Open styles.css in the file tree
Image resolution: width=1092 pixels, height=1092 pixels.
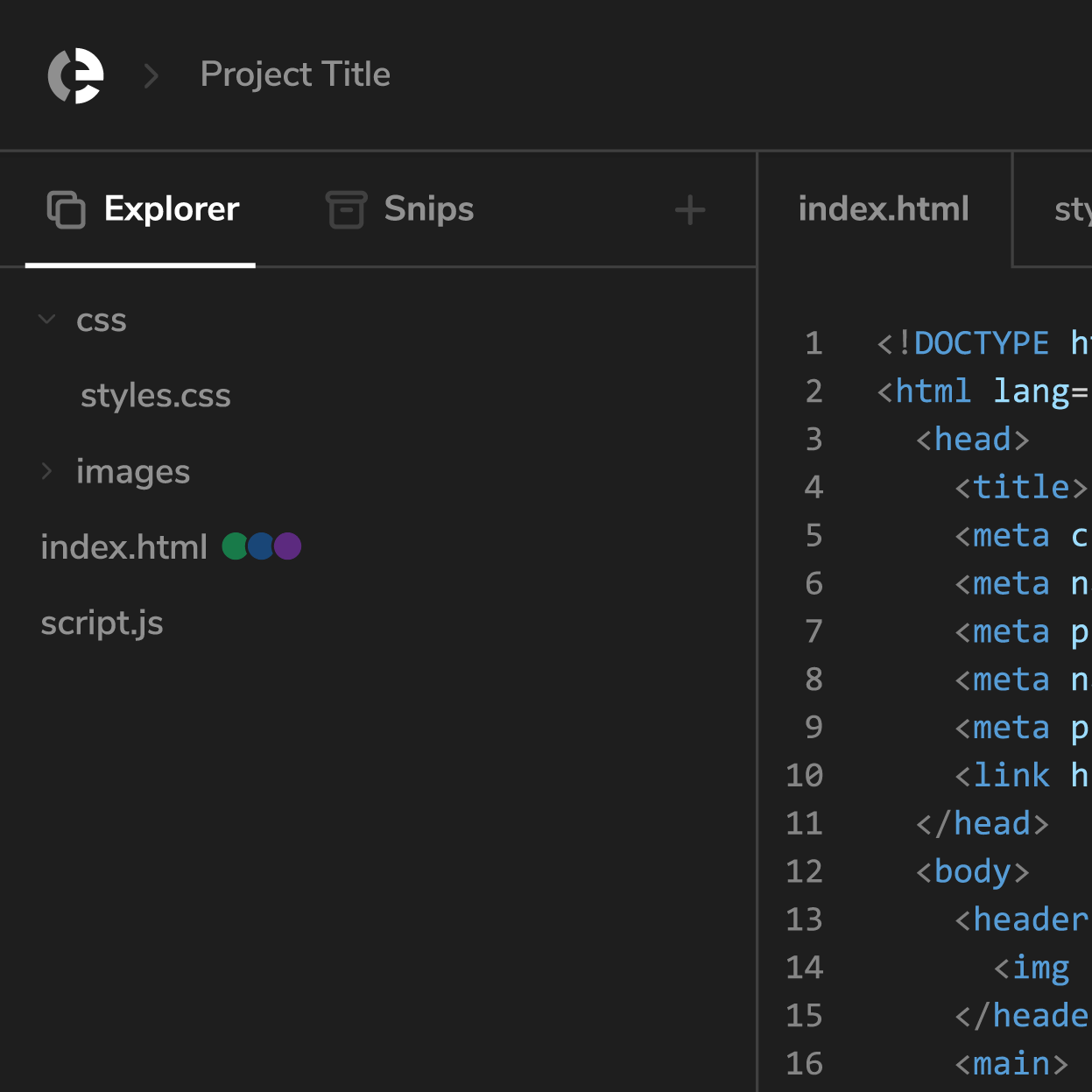[156, 396]
